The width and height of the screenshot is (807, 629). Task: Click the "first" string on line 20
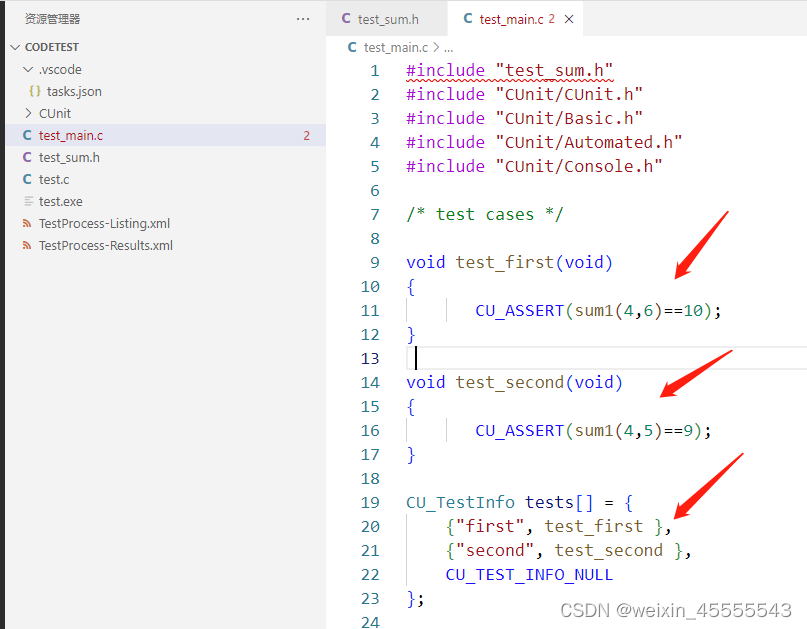click(x=490, y=527)
